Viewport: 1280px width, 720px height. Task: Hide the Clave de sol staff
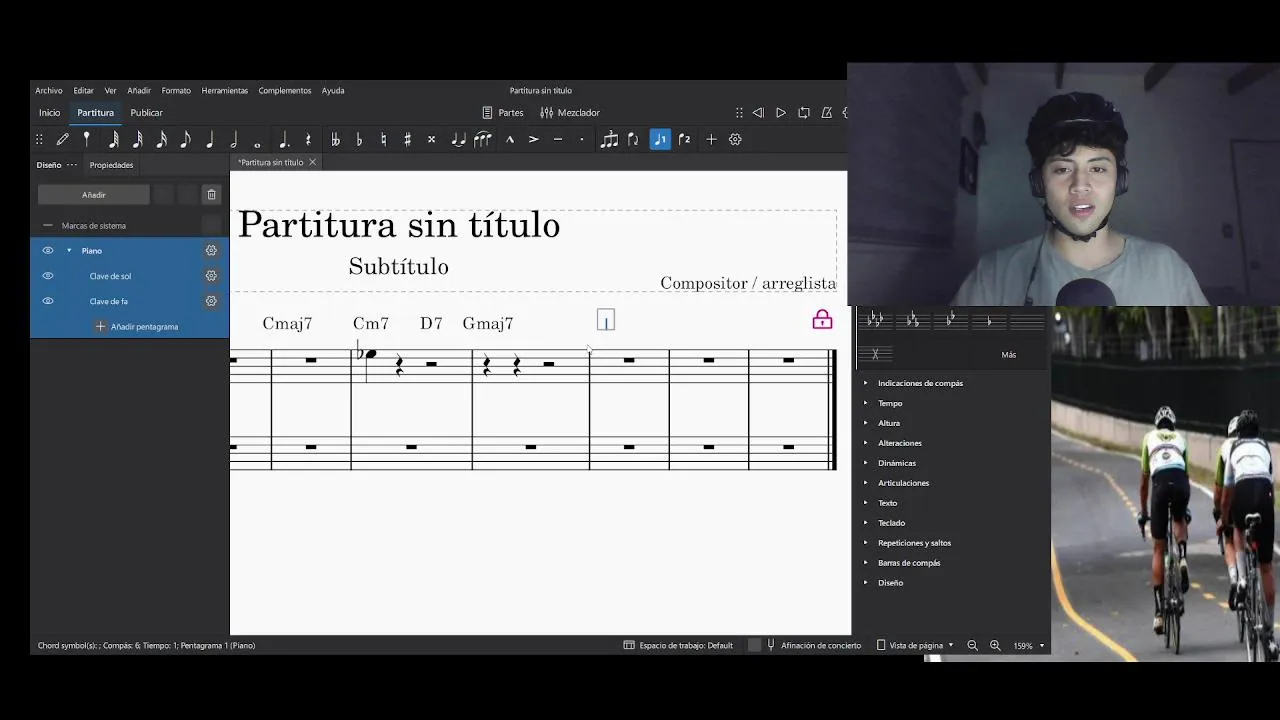click(x=48, y=276)
